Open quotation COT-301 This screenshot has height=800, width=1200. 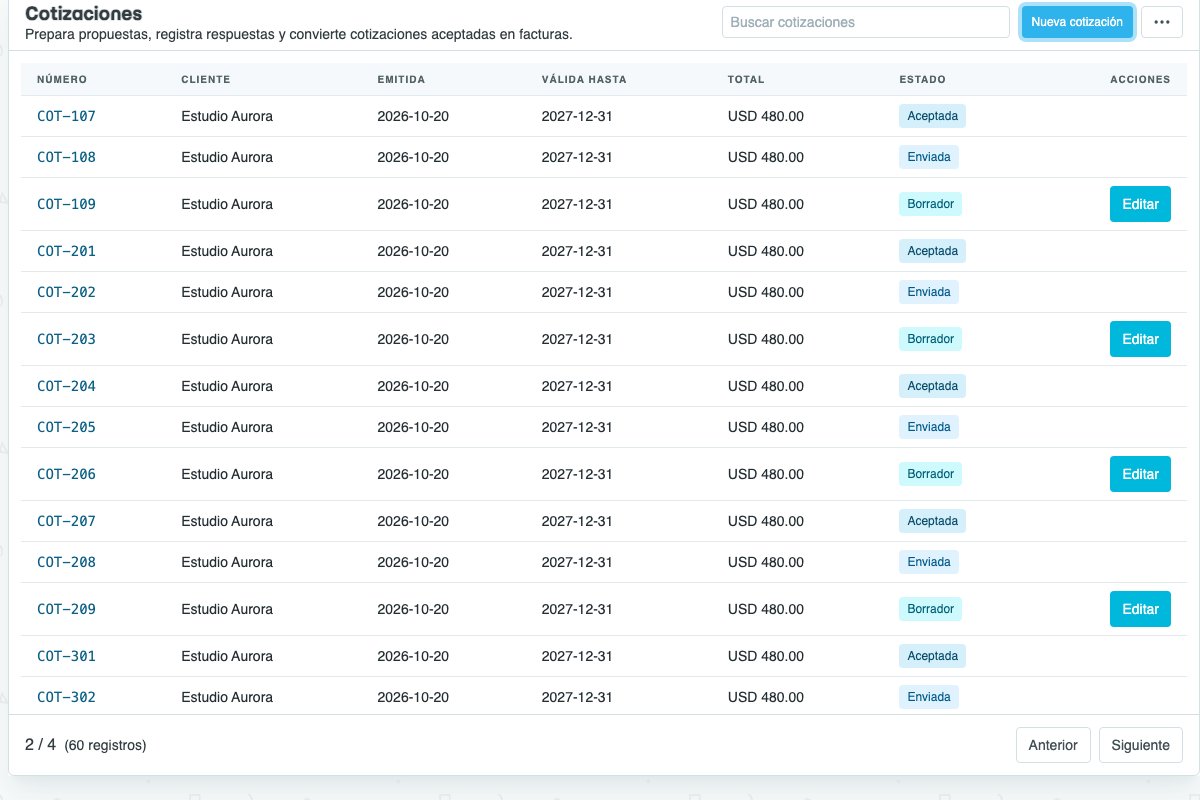tap(66, 656)
